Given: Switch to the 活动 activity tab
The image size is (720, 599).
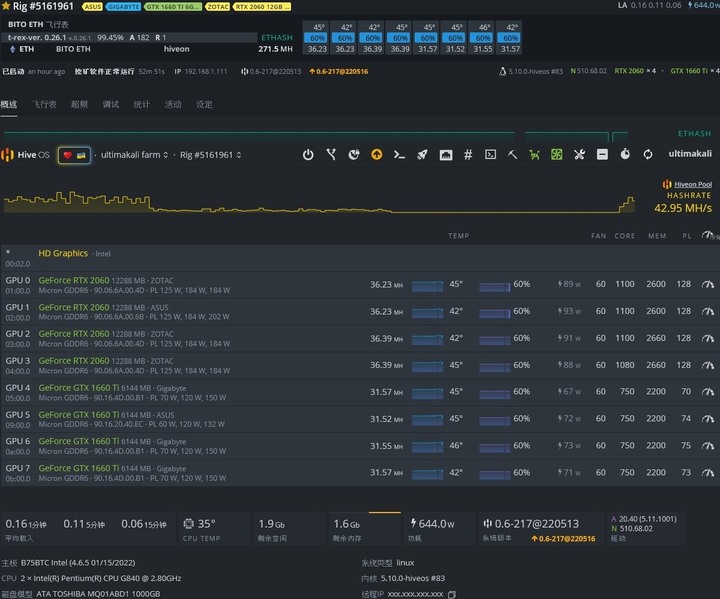Looking at the screenshot, I should click(x=173, y=104).
